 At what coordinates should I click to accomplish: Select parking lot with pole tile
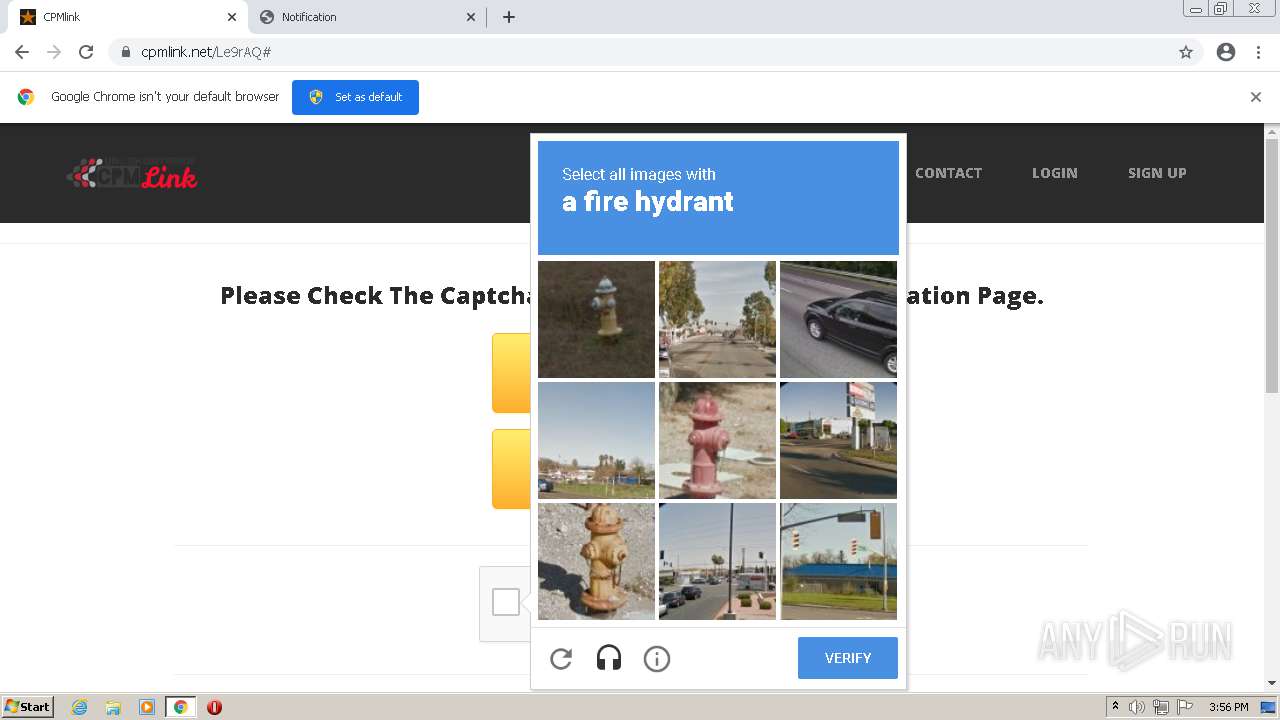[x=717, y=561]
